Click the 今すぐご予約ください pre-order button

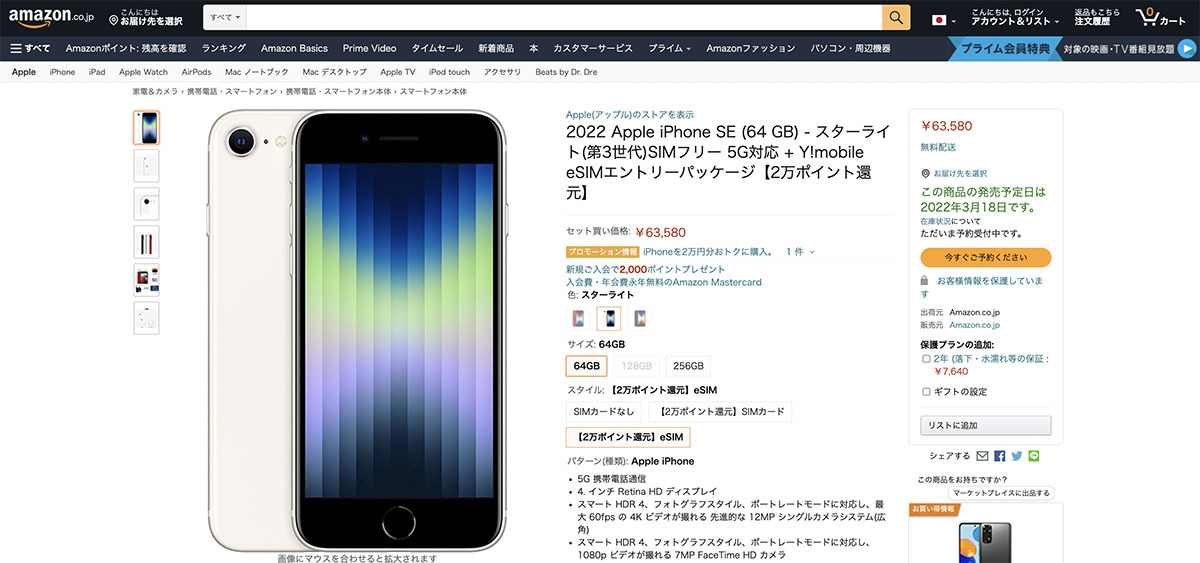pos(986,258)
